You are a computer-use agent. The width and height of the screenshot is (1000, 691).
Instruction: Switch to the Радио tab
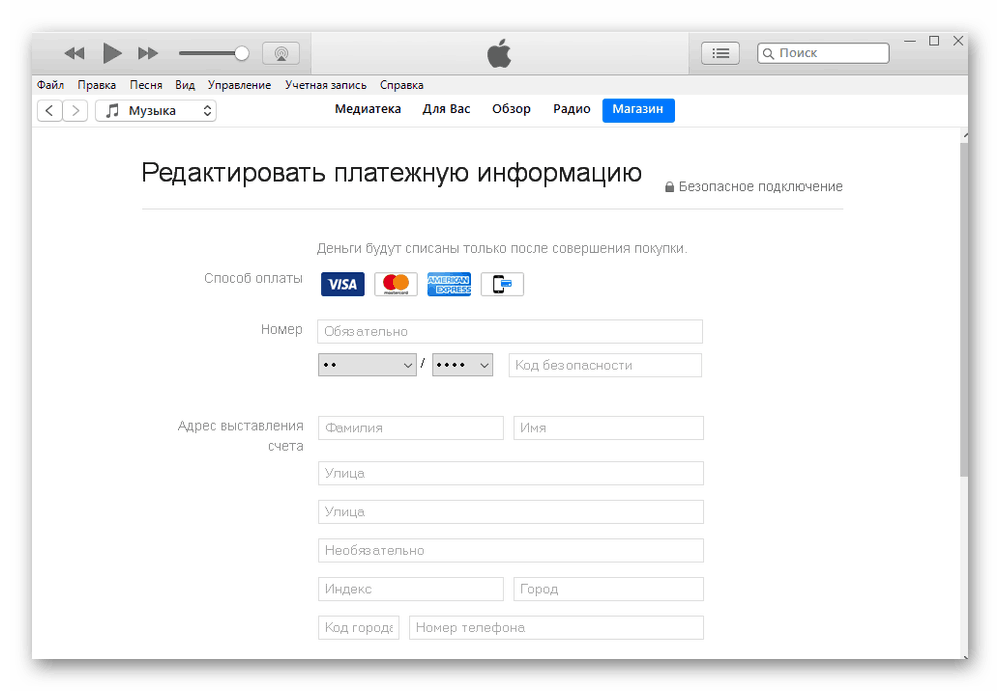(x=572, y=109)
